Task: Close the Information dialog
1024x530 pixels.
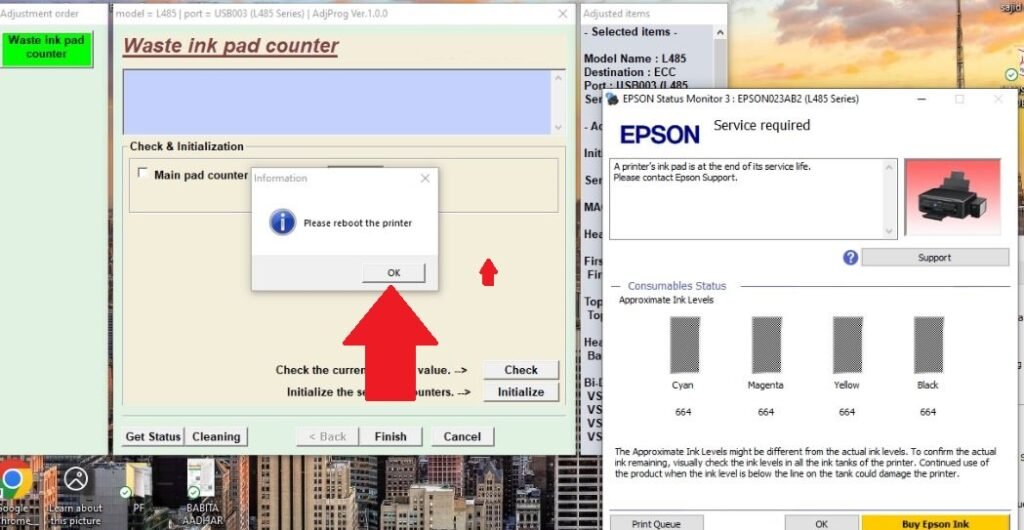Action: 425,178
